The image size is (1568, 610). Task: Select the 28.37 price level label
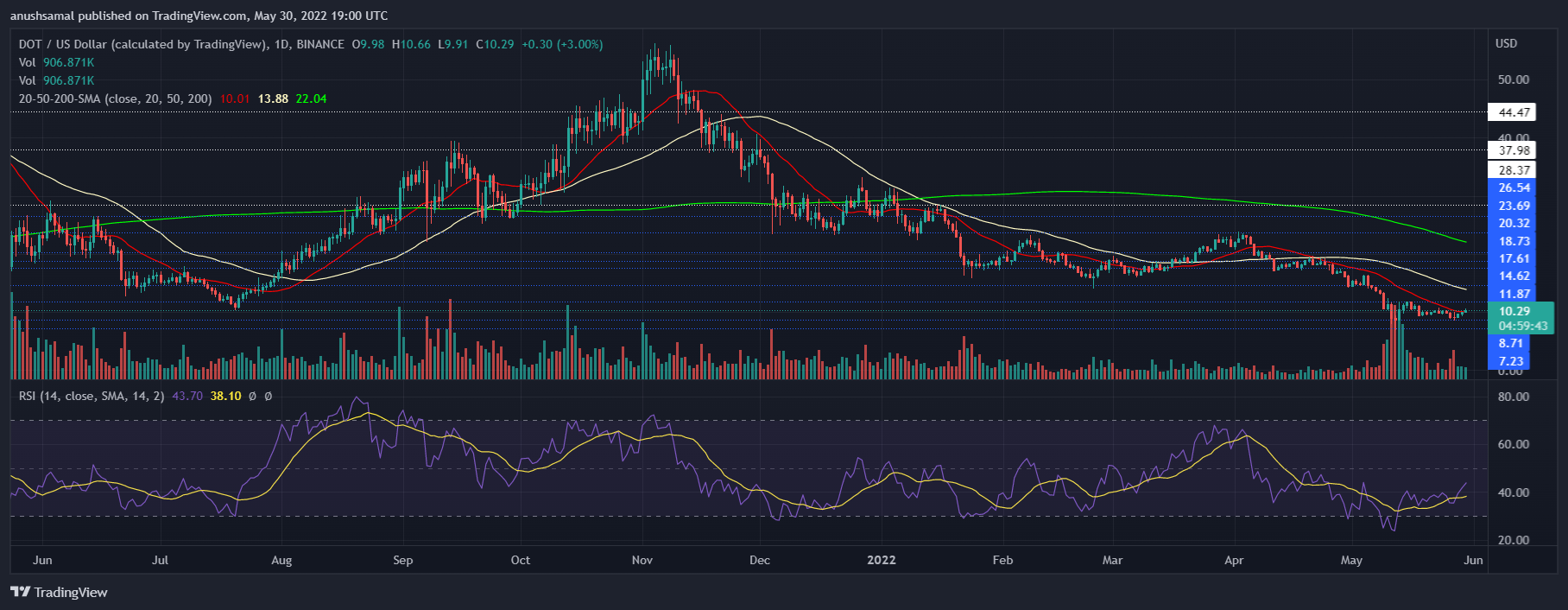1514,170
